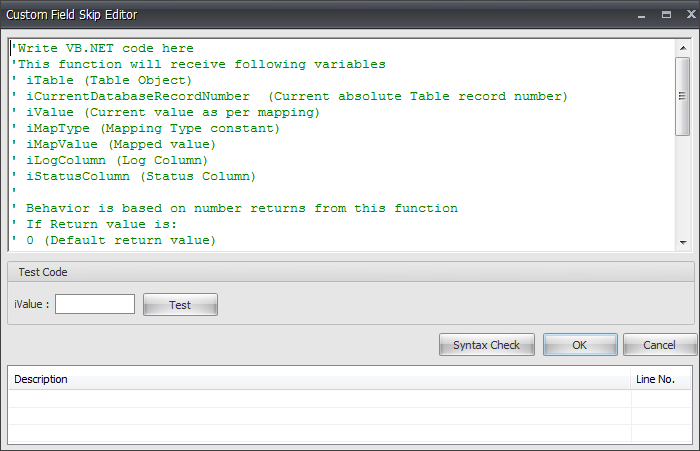Click the Line No. column header
Screen dimensions: 700x451
[661, 379]
